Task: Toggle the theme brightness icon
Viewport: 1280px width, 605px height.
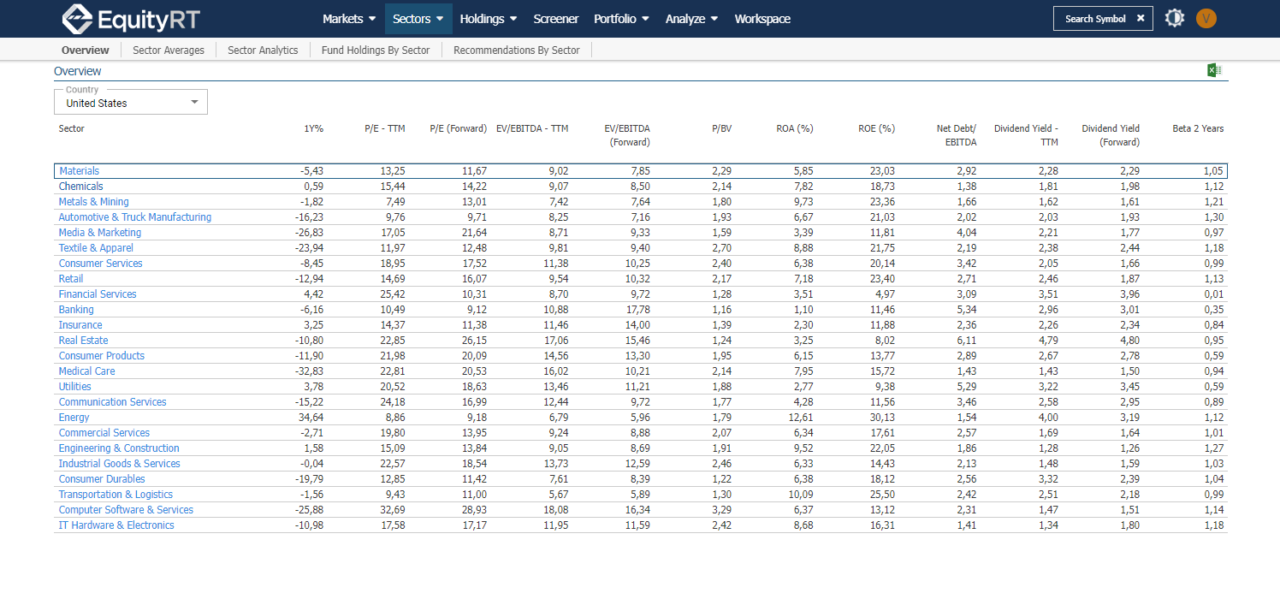Action: pos(1174,18)
